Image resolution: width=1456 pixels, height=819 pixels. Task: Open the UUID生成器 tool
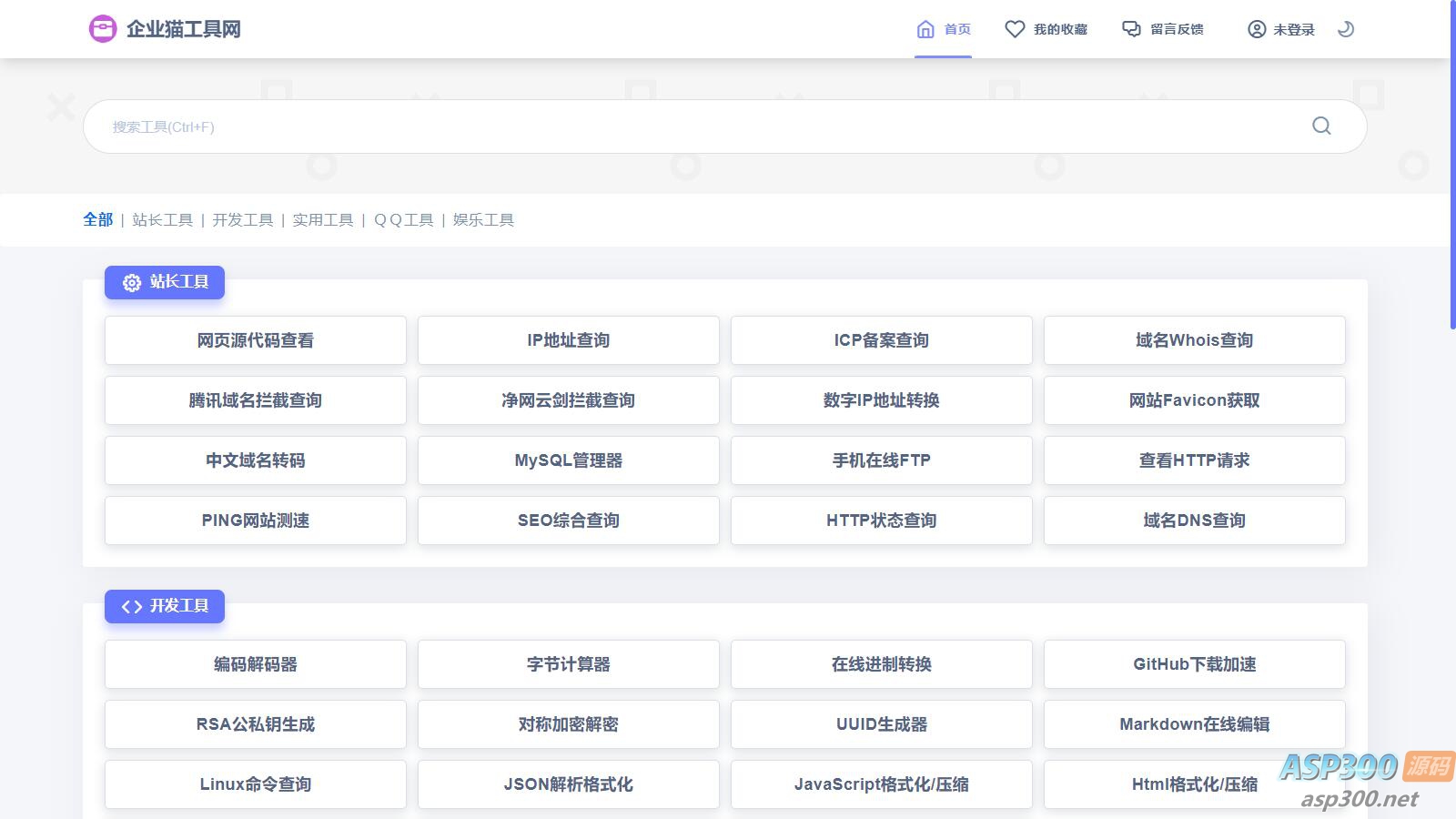(882, 724)
